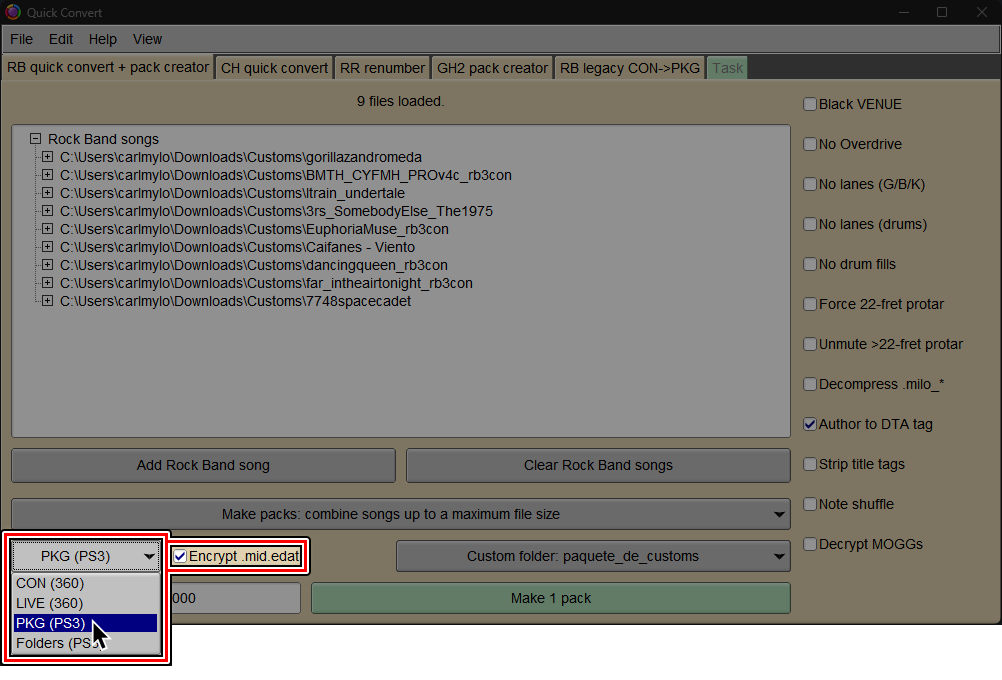
Task: Switch to RB quick convert + pack creator tab
Action: pyautogui.click(x=108, y=67)
